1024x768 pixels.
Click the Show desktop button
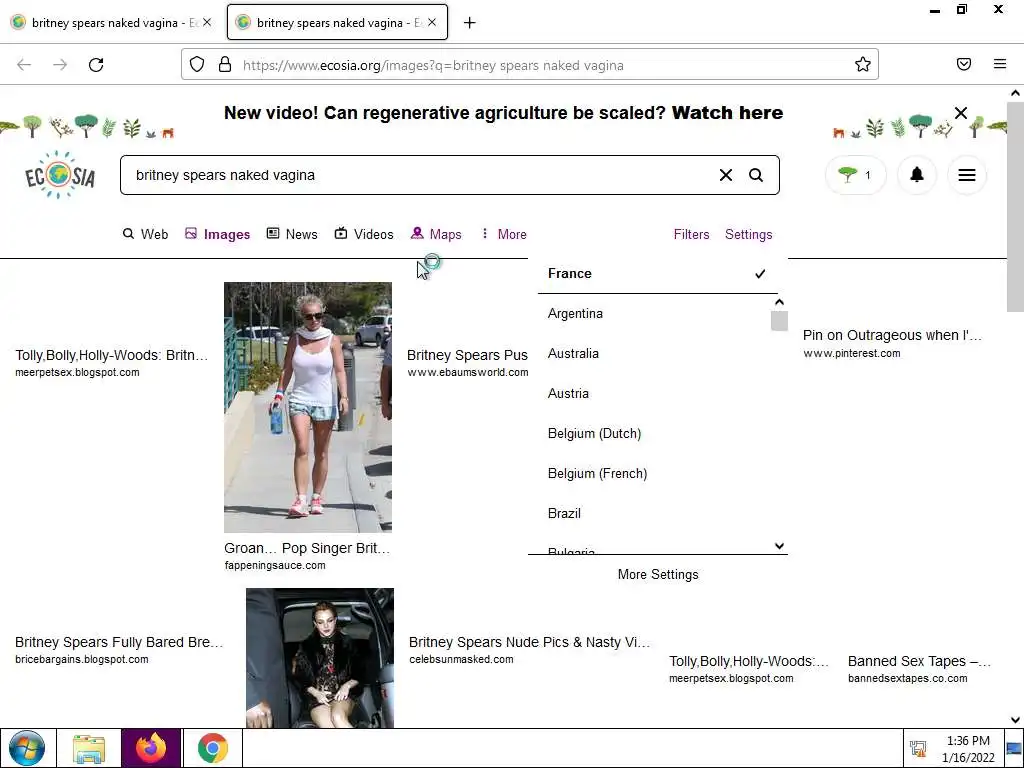[x=1014, y=748]
